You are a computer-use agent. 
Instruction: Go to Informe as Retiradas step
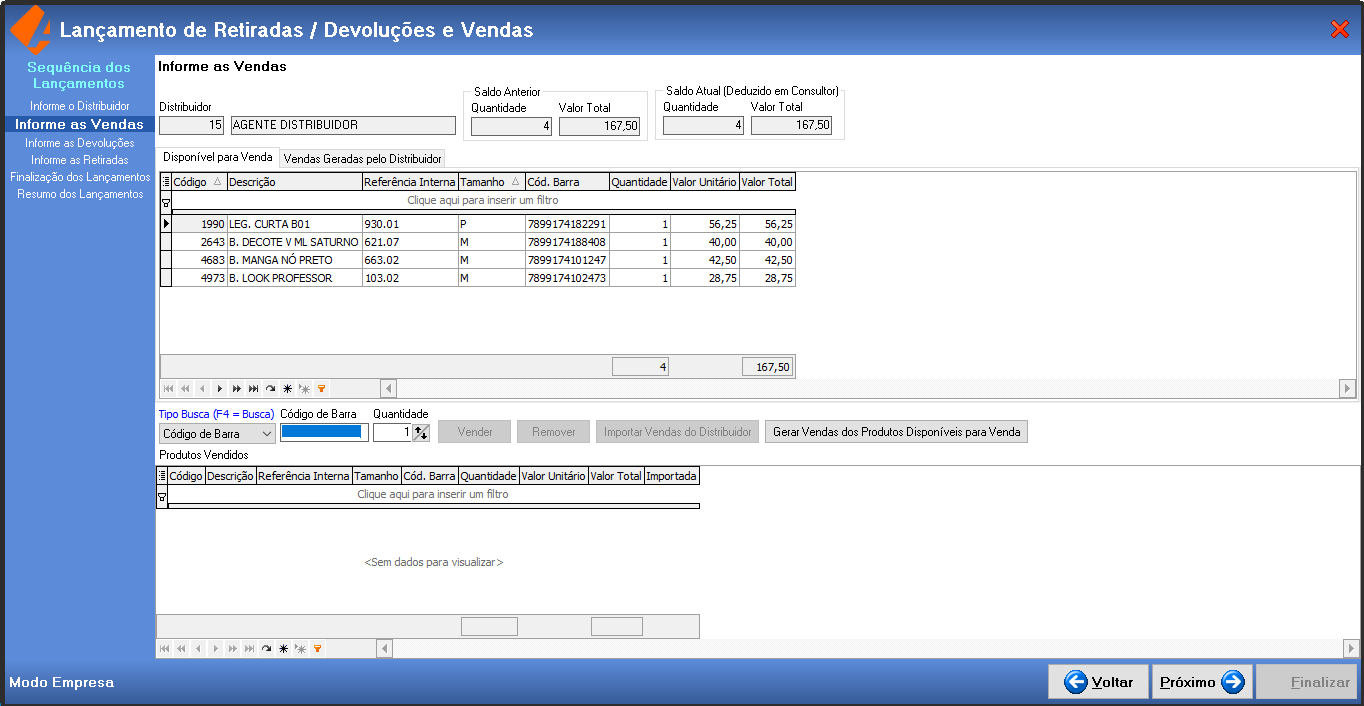(80, 160)
